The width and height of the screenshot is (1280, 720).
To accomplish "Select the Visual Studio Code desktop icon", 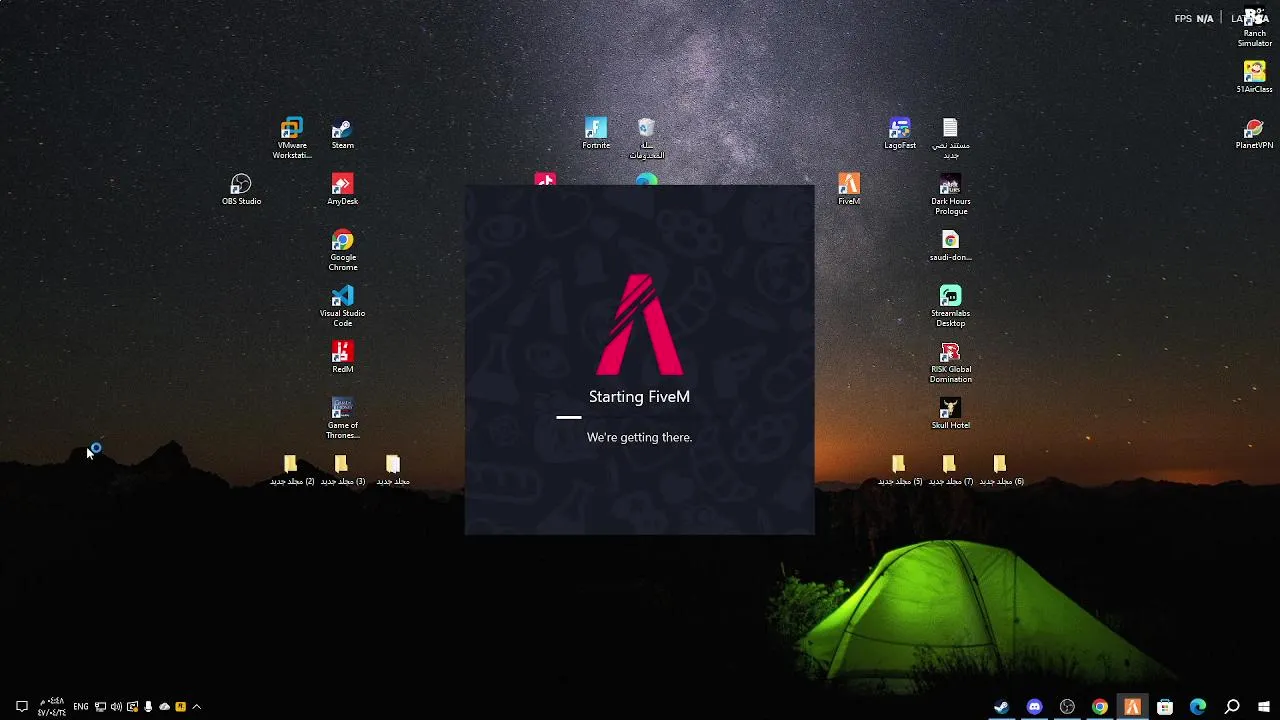I will point(342,306).
